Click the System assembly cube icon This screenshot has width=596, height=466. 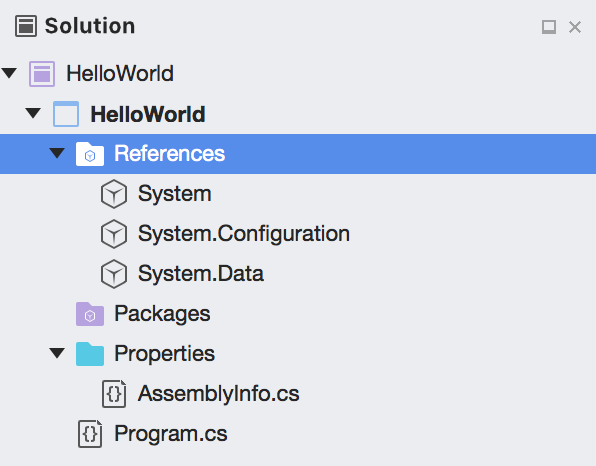[114, 194]
